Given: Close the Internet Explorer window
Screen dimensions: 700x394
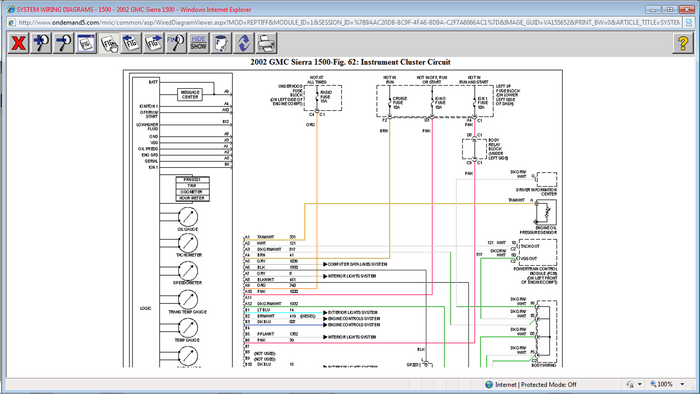Looking at the screenshot, I should [x=687, y=9].
